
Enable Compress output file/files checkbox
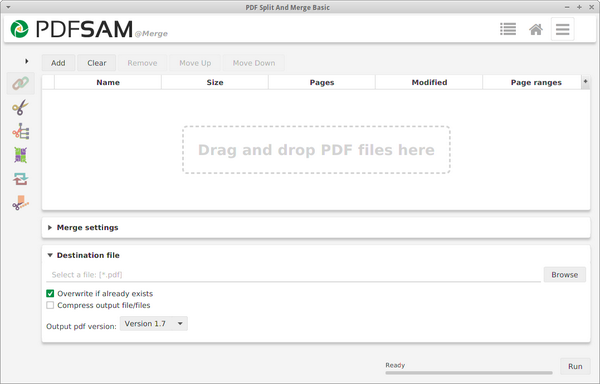tap(50, 305)
